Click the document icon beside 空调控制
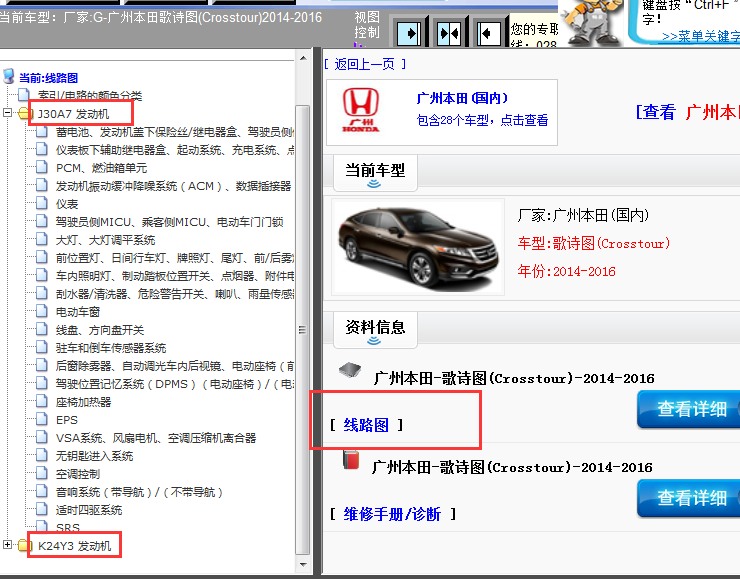Image resolution: width=740 pixels, height=579 pixels. pos(42,473)
